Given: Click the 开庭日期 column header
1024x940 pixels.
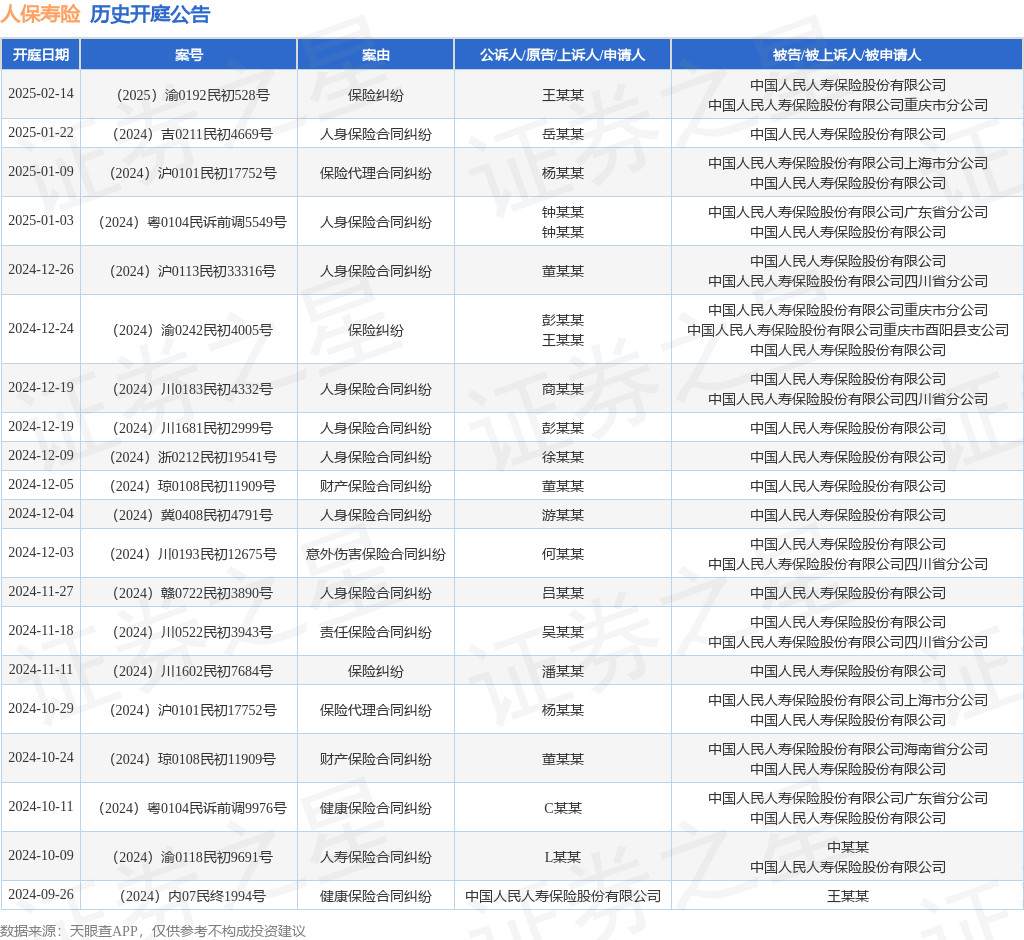Looking at the screenshot, I should point(40,55).
